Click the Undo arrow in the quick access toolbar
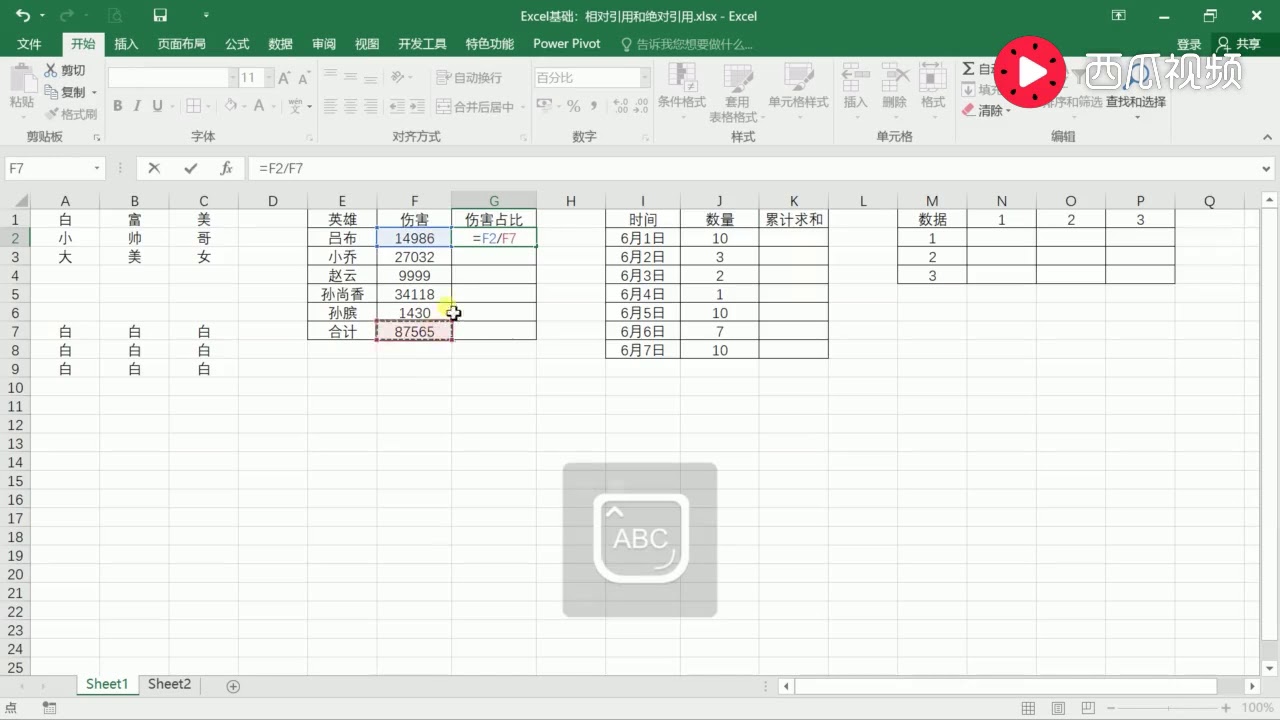This screenshot has height=720, width=1280. [x=23, y=16]
